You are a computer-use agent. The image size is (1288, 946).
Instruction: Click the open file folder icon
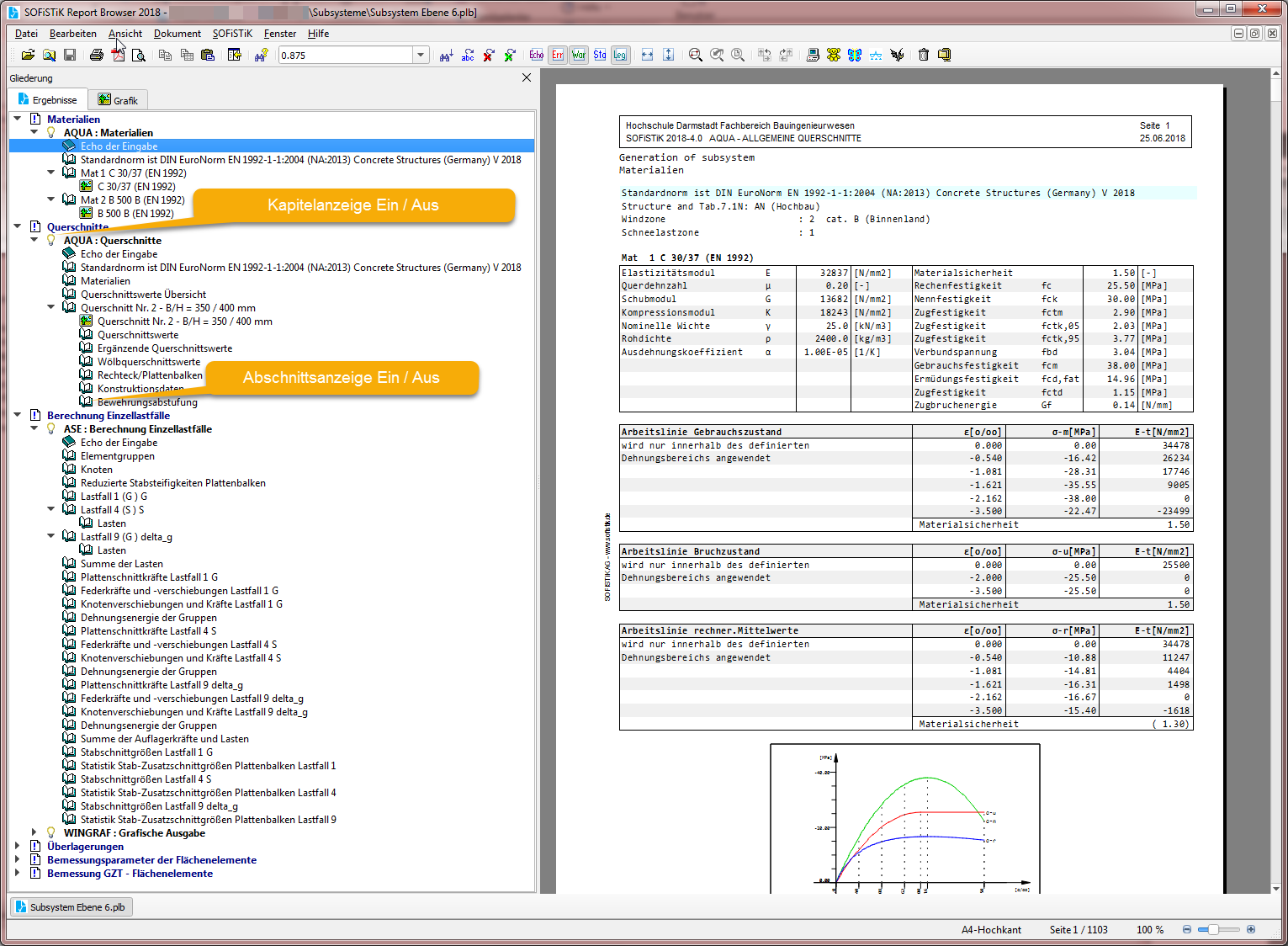point(28,55)
